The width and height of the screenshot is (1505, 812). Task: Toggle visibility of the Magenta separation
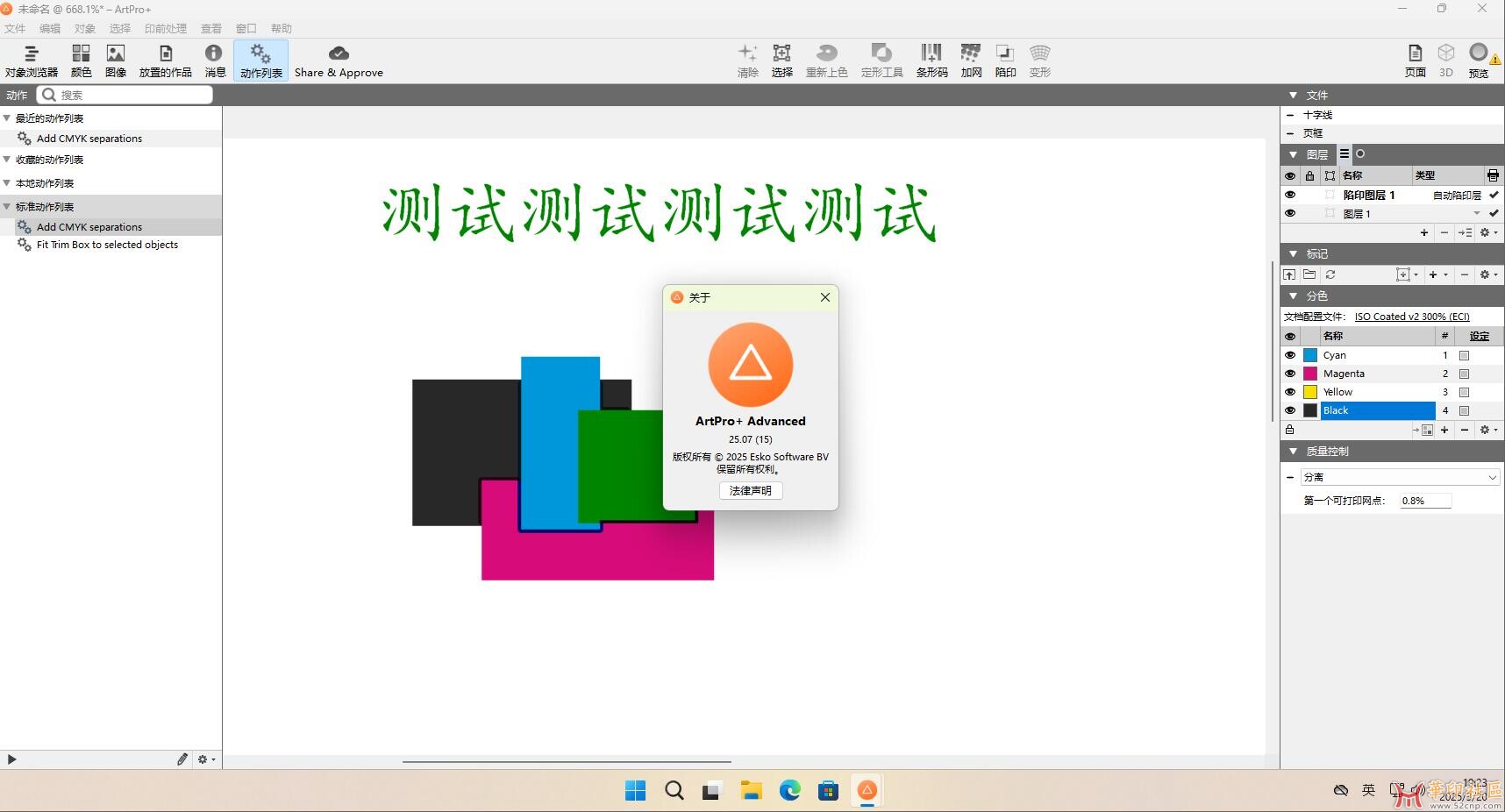tap(1290, 374)
